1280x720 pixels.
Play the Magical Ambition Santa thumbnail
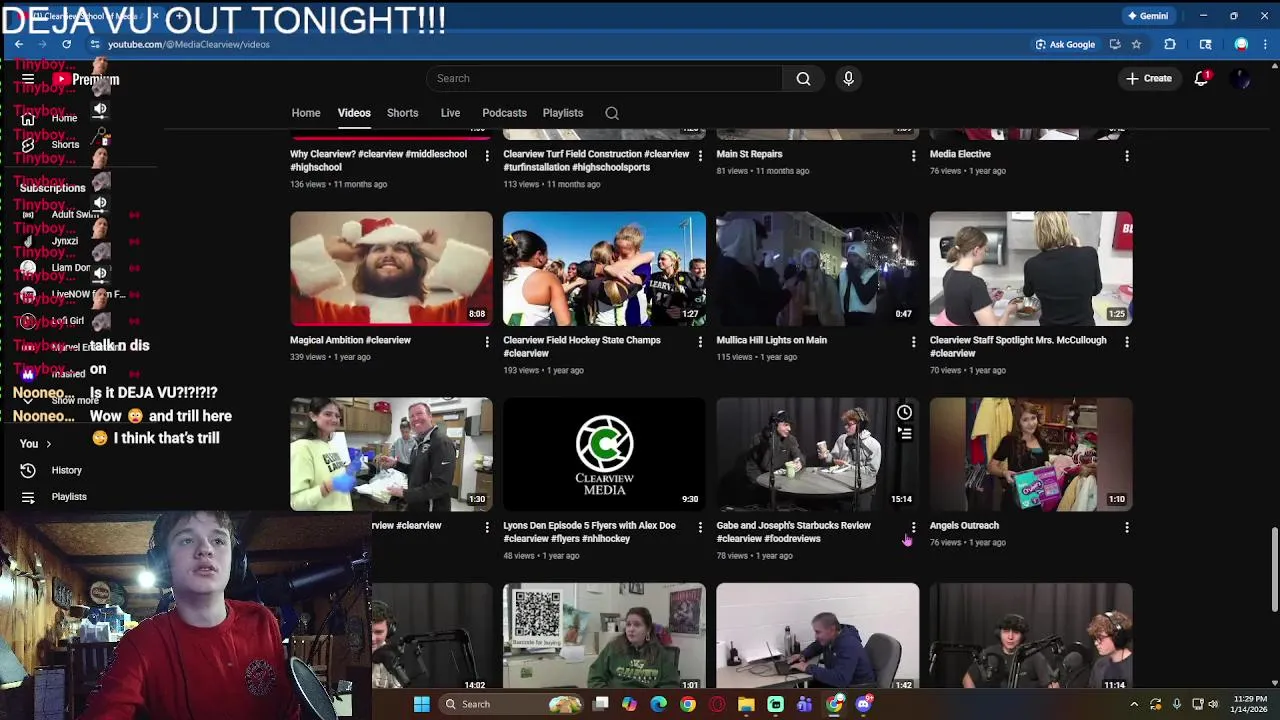[391, 268]
